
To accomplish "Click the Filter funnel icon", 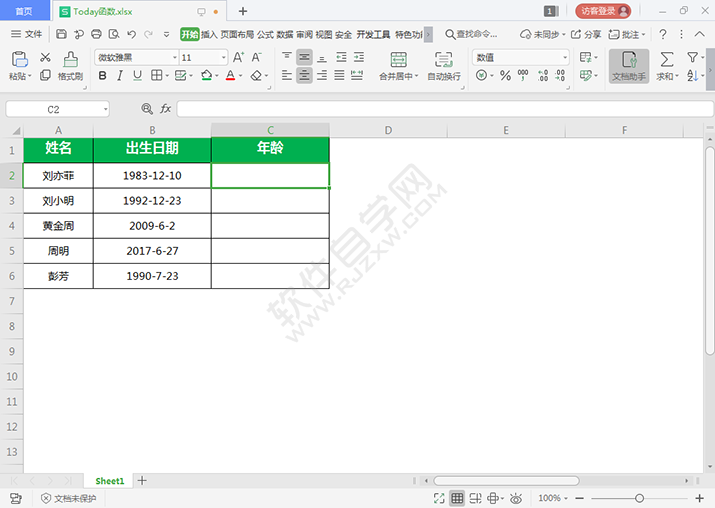I will (692, 57).
